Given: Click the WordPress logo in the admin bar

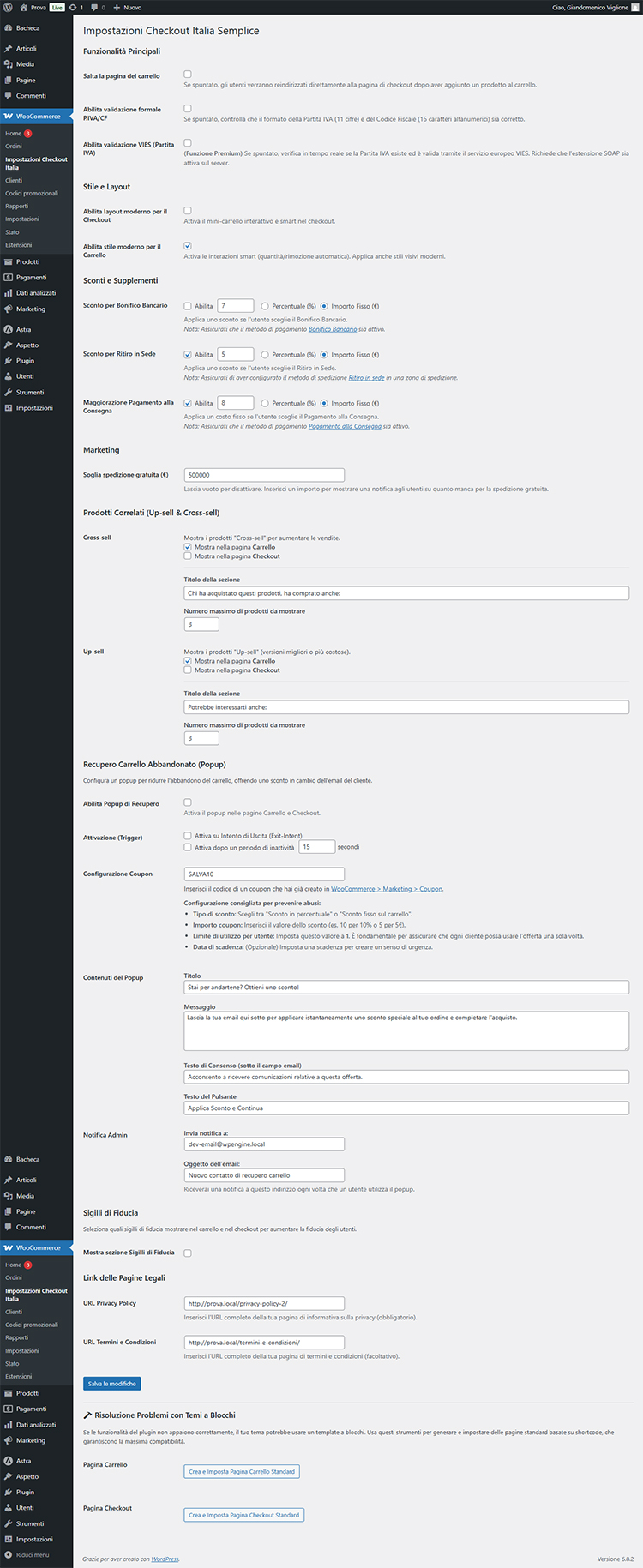Looking at the screenshot, I should [x=9, y=7].
